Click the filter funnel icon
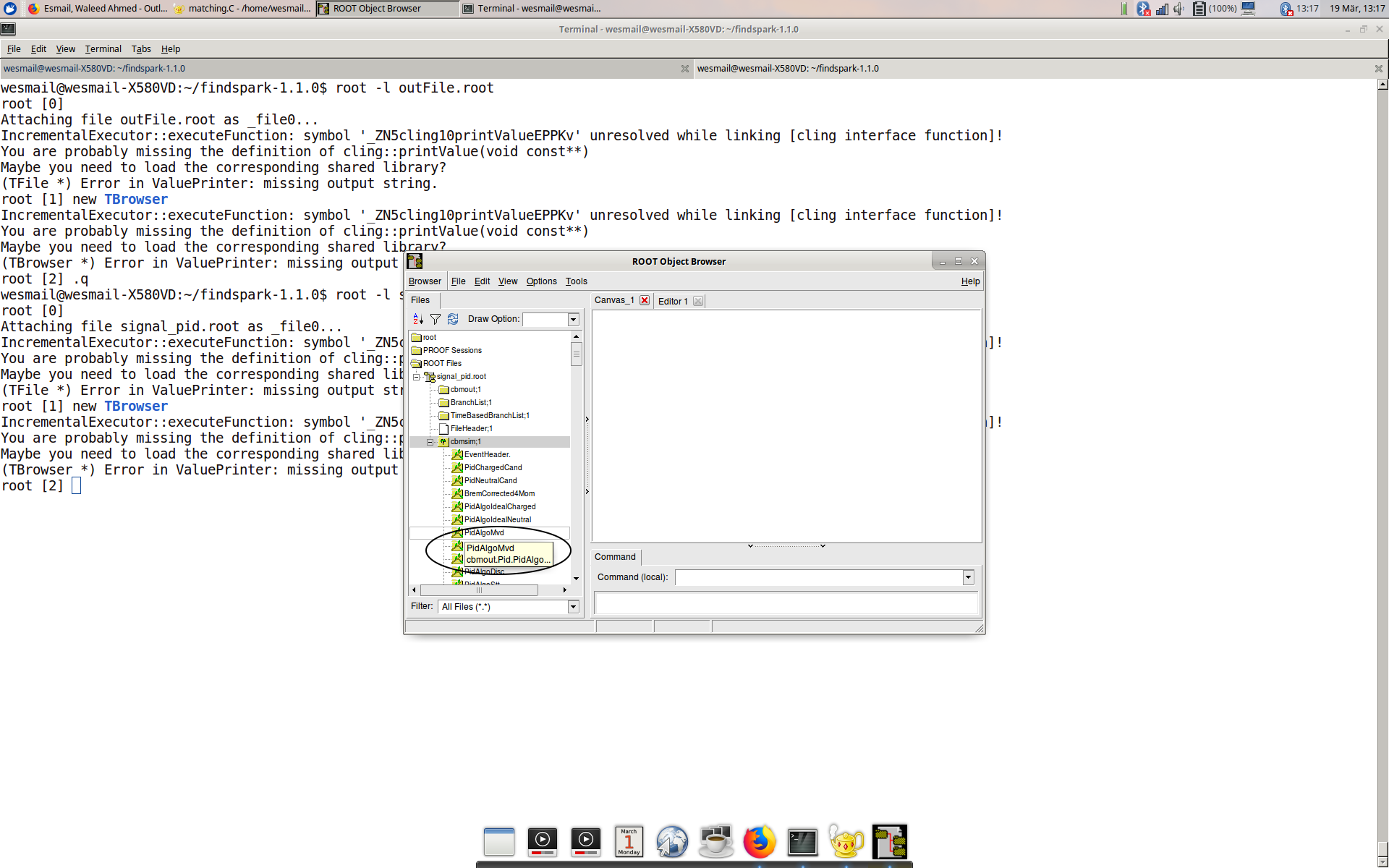This screenshot has height=868, width=1389. coord(436,319)
